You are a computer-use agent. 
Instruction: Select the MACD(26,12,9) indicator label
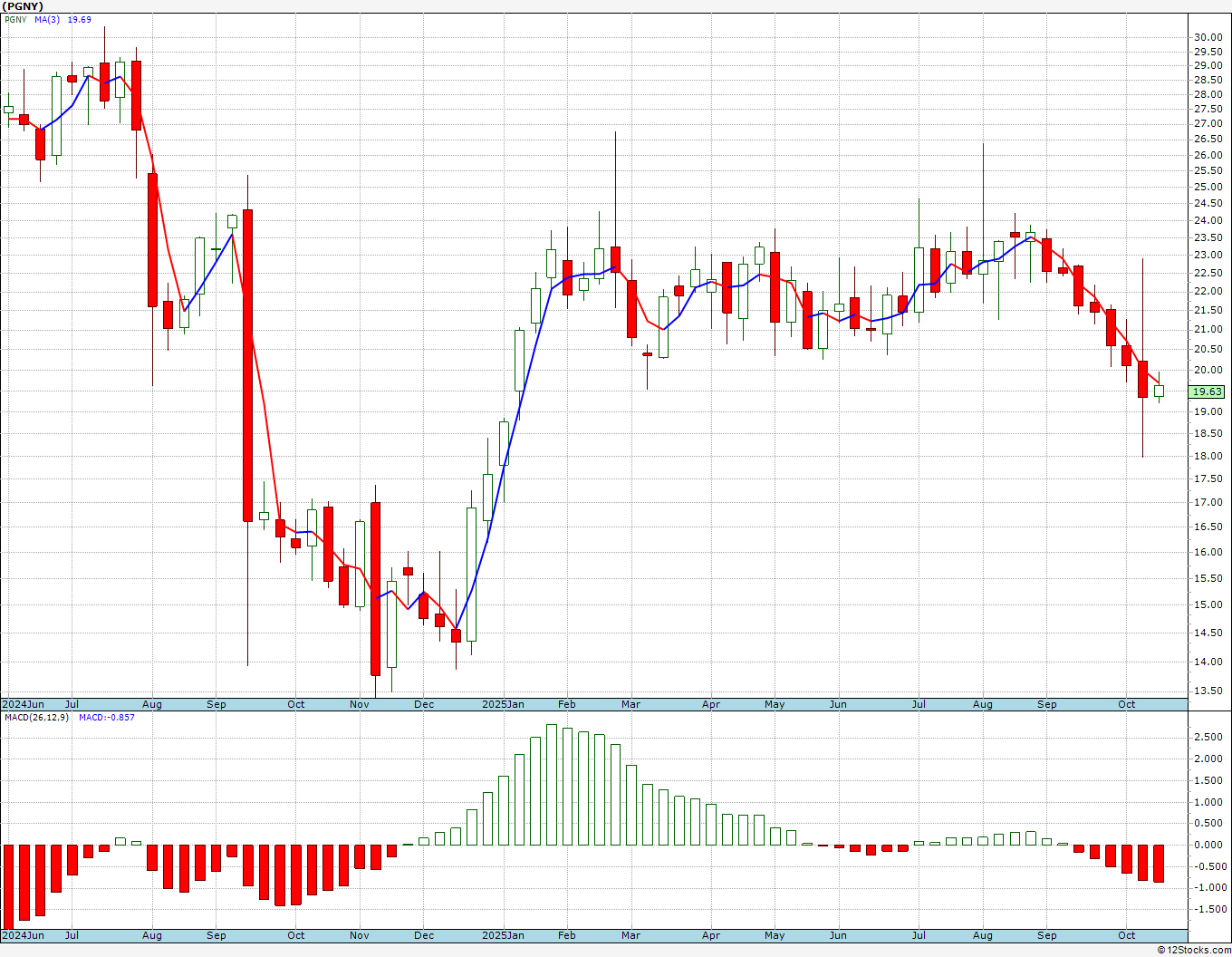point(39,718)
